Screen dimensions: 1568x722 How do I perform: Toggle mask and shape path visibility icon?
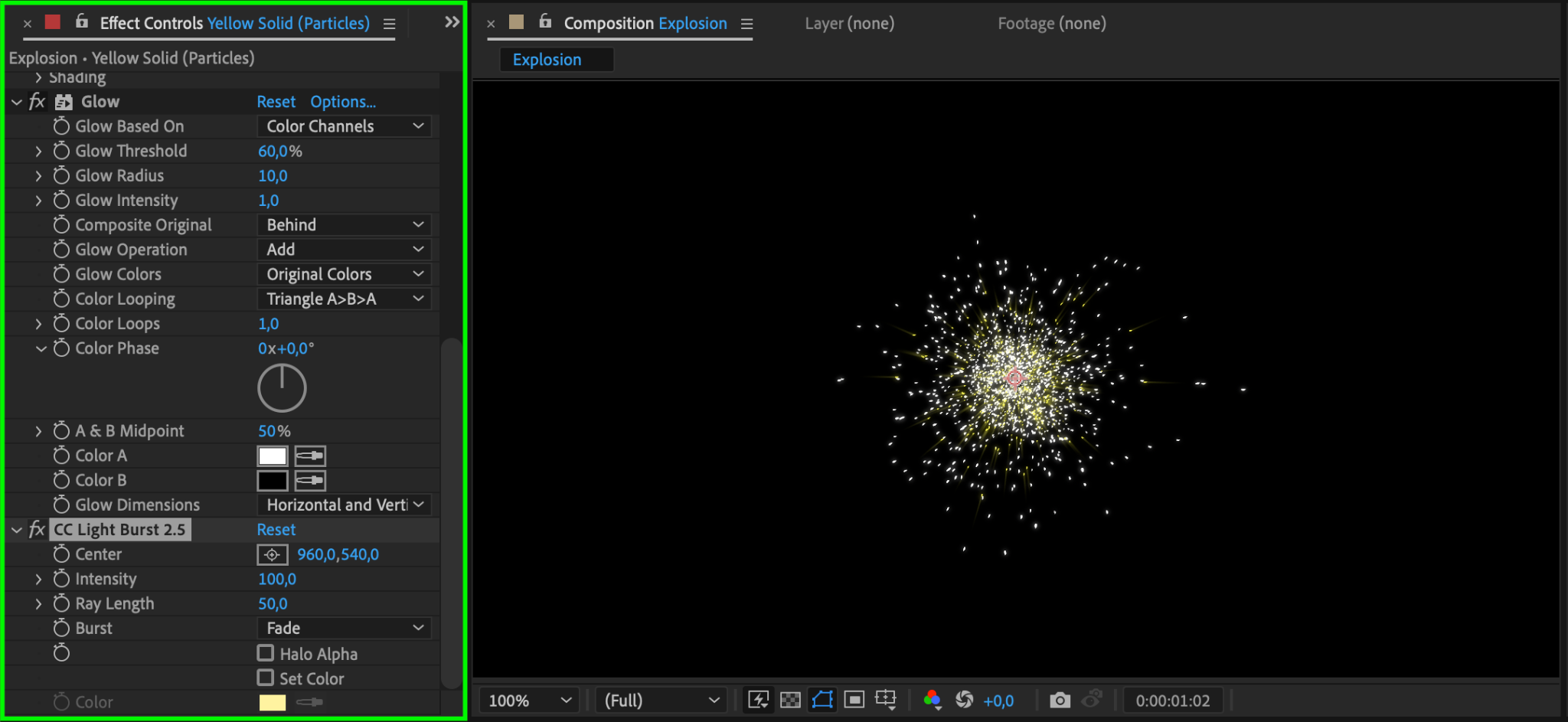point(822,700)
